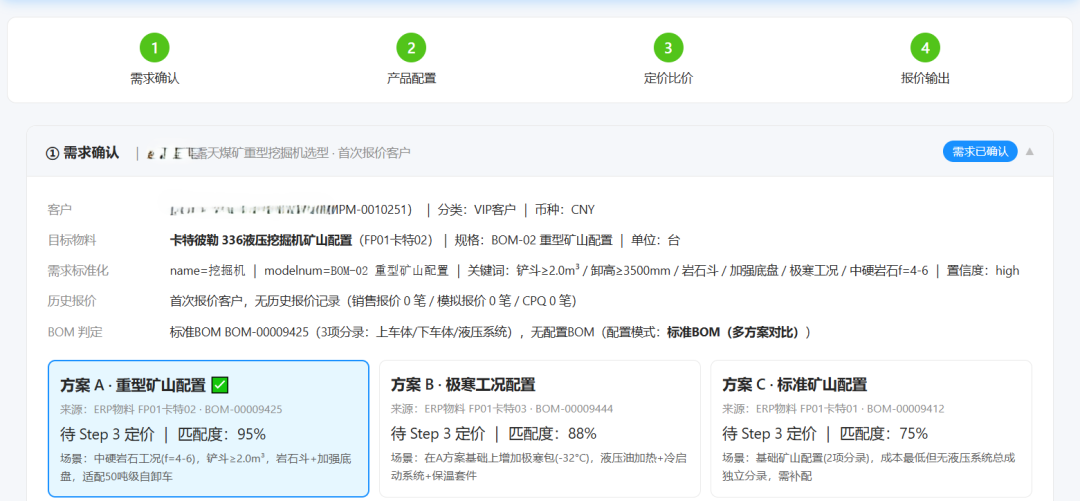
Task: Click 匹配度：88% on 方案 B
Action: click(552, 434)
